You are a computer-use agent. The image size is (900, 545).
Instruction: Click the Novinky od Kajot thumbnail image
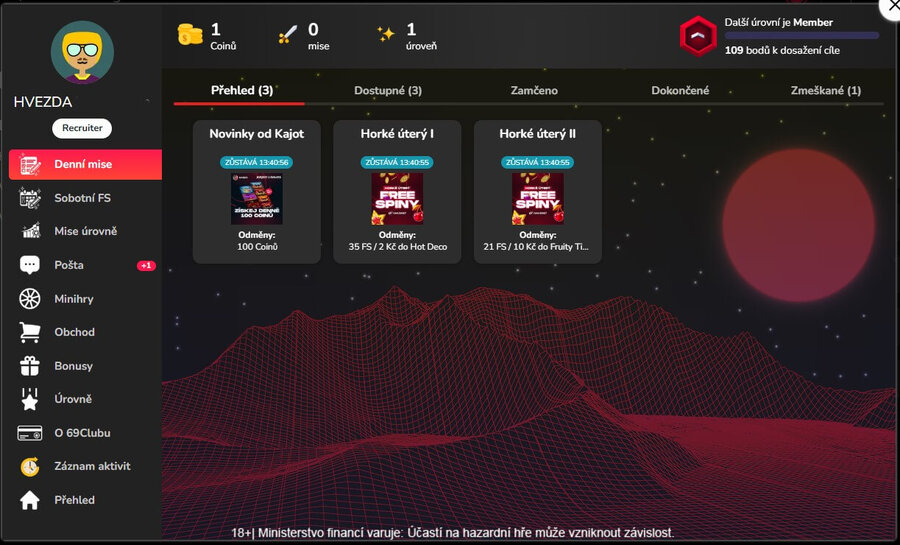(257, 198)
